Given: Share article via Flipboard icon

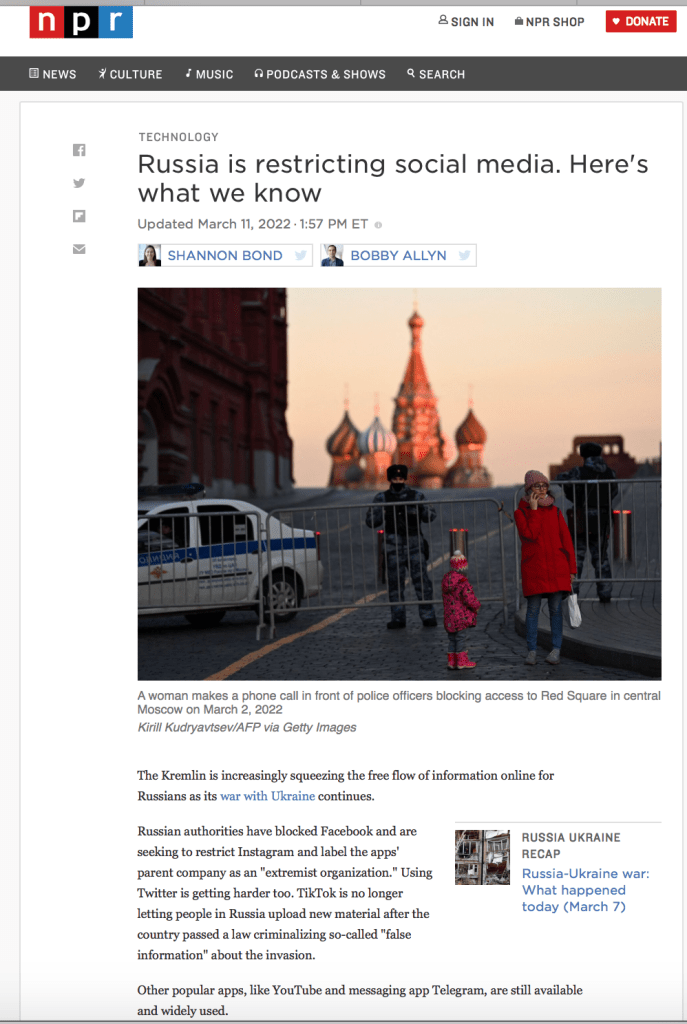Looking at the screenshot, I should [79, 216].
